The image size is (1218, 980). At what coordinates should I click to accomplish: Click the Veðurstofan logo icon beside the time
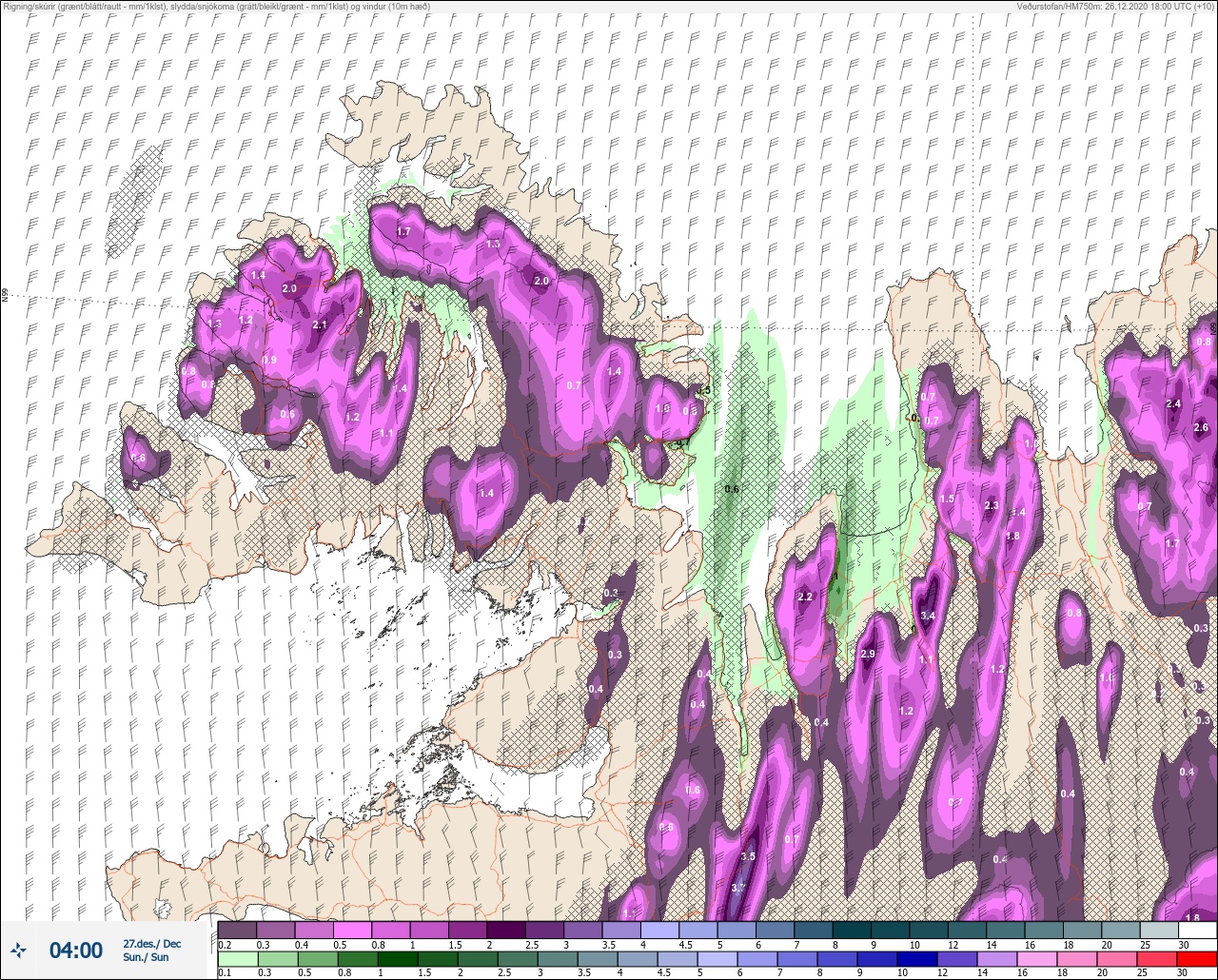pyautogui.click(x=19, y=950)
